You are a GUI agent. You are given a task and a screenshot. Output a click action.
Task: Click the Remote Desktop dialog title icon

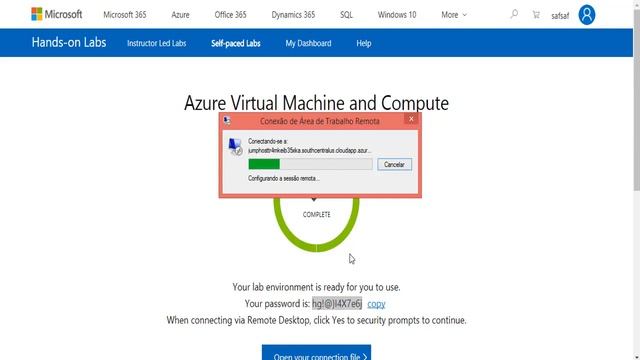(x=227, y=120)
